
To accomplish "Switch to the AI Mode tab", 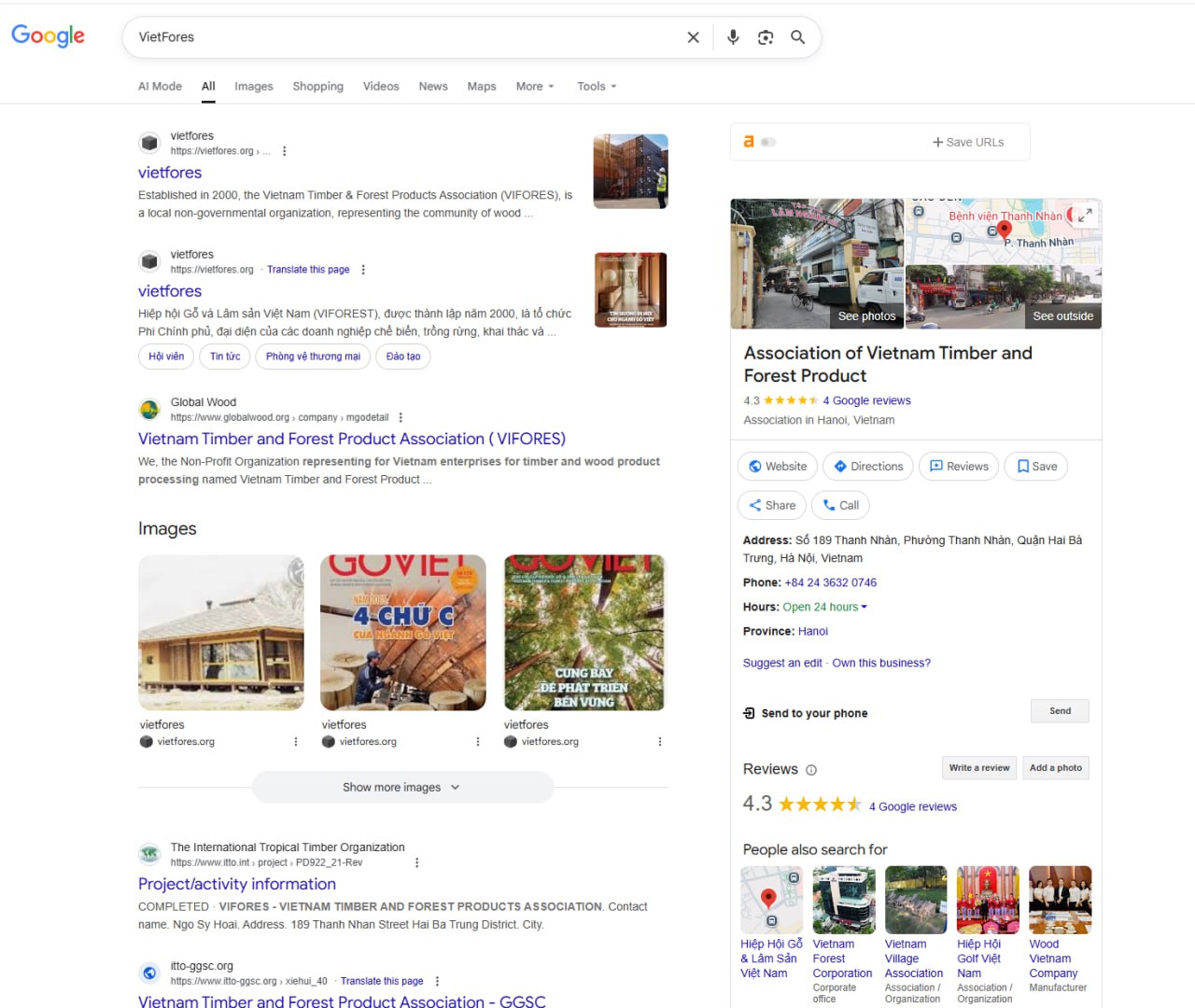I will [160, 86].
